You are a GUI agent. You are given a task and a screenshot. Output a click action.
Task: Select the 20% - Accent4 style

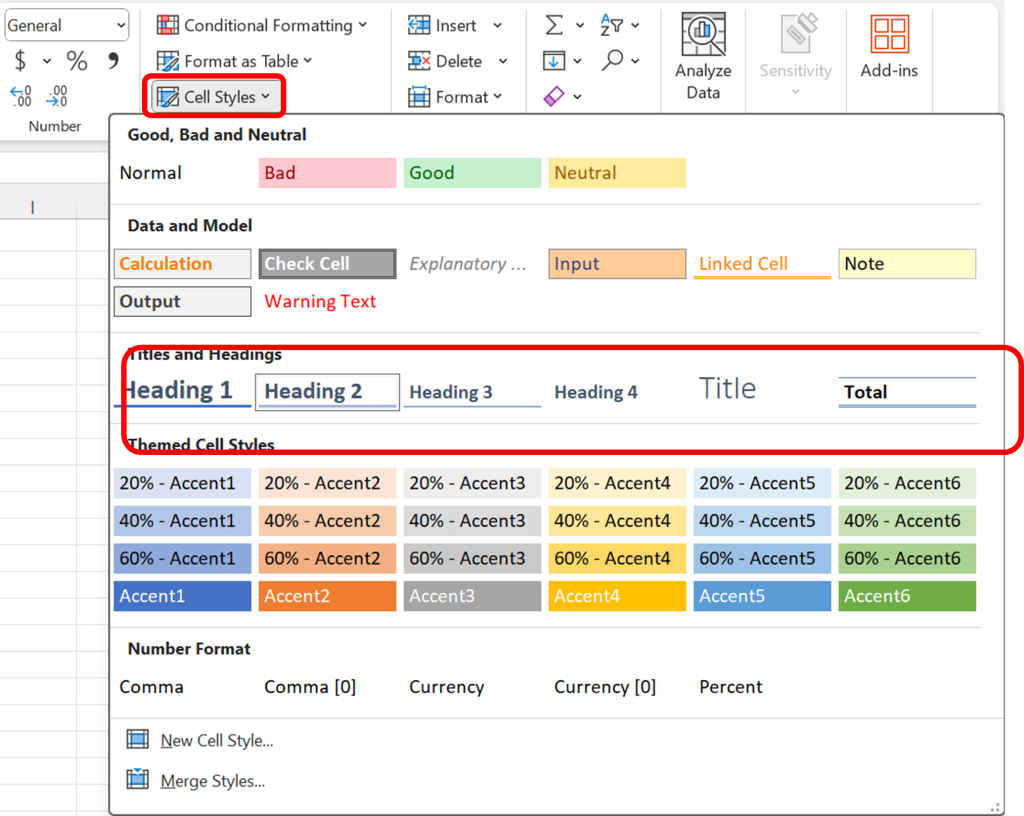tap(617, 483)
